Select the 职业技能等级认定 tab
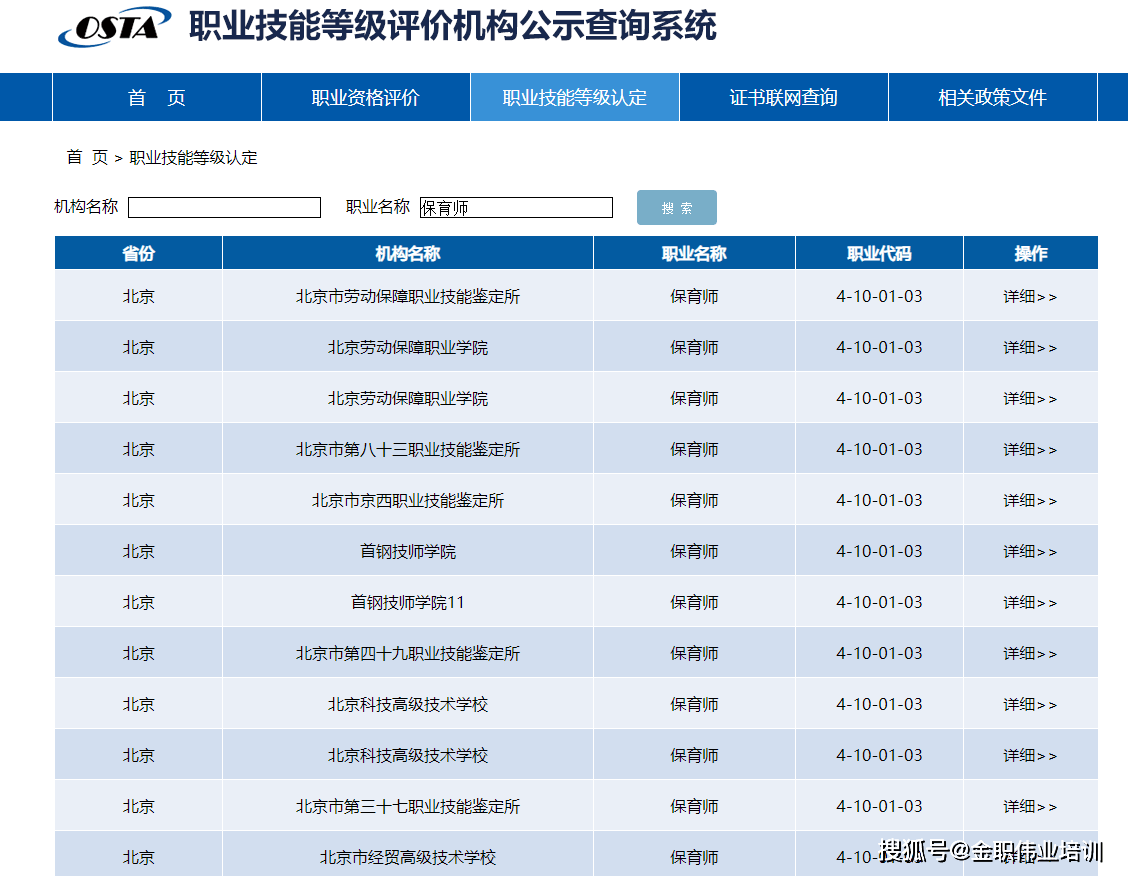Screen dimensions: 1128x876 coord(575,97)
